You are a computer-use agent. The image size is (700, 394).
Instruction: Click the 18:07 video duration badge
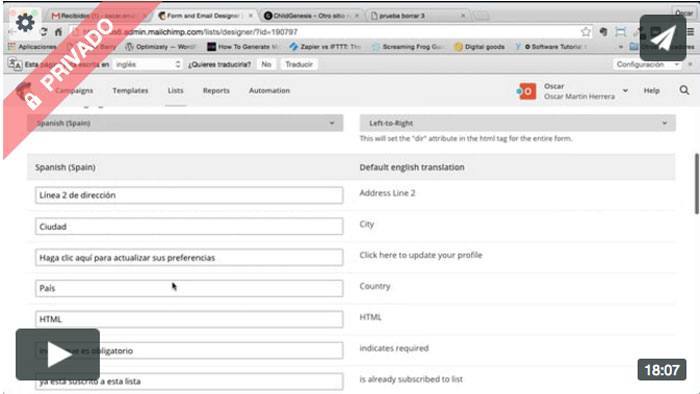tap(662, 370)
